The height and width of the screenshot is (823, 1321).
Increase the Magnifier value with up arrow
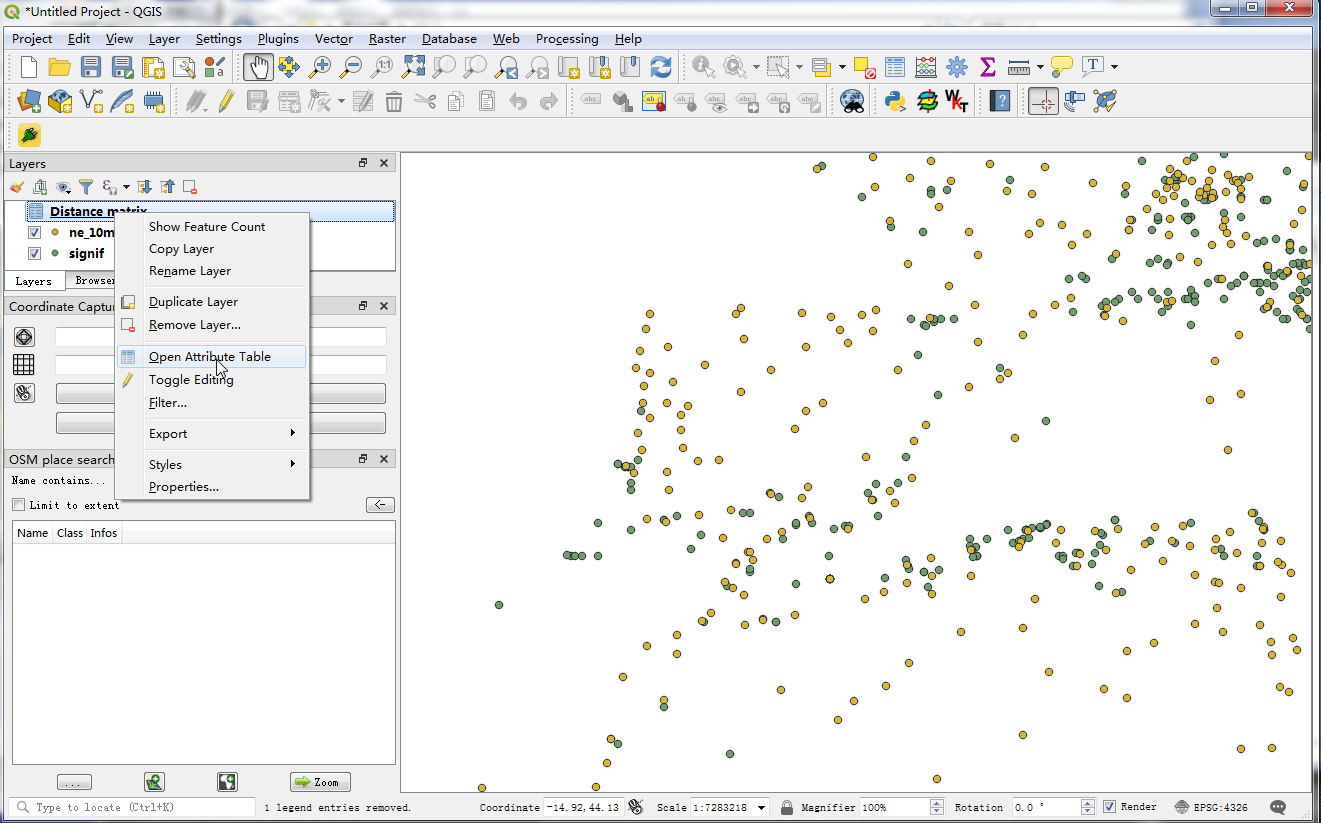pyautogui.click(x=937, y=803)
